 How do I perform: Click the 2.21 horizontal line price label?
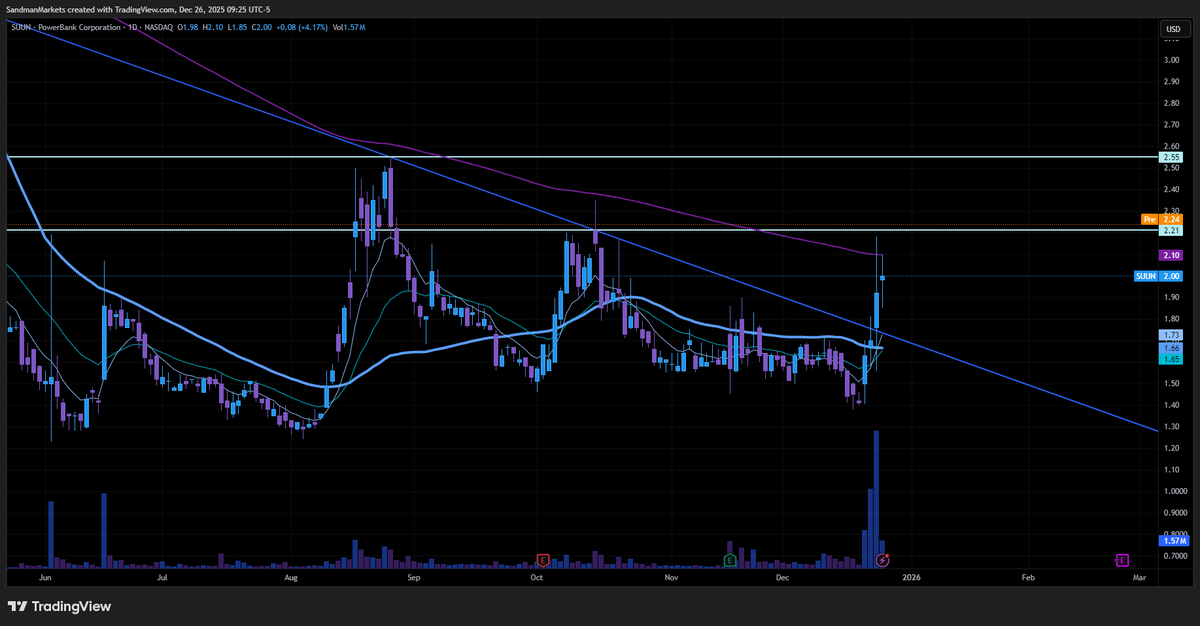point(1171,231)
